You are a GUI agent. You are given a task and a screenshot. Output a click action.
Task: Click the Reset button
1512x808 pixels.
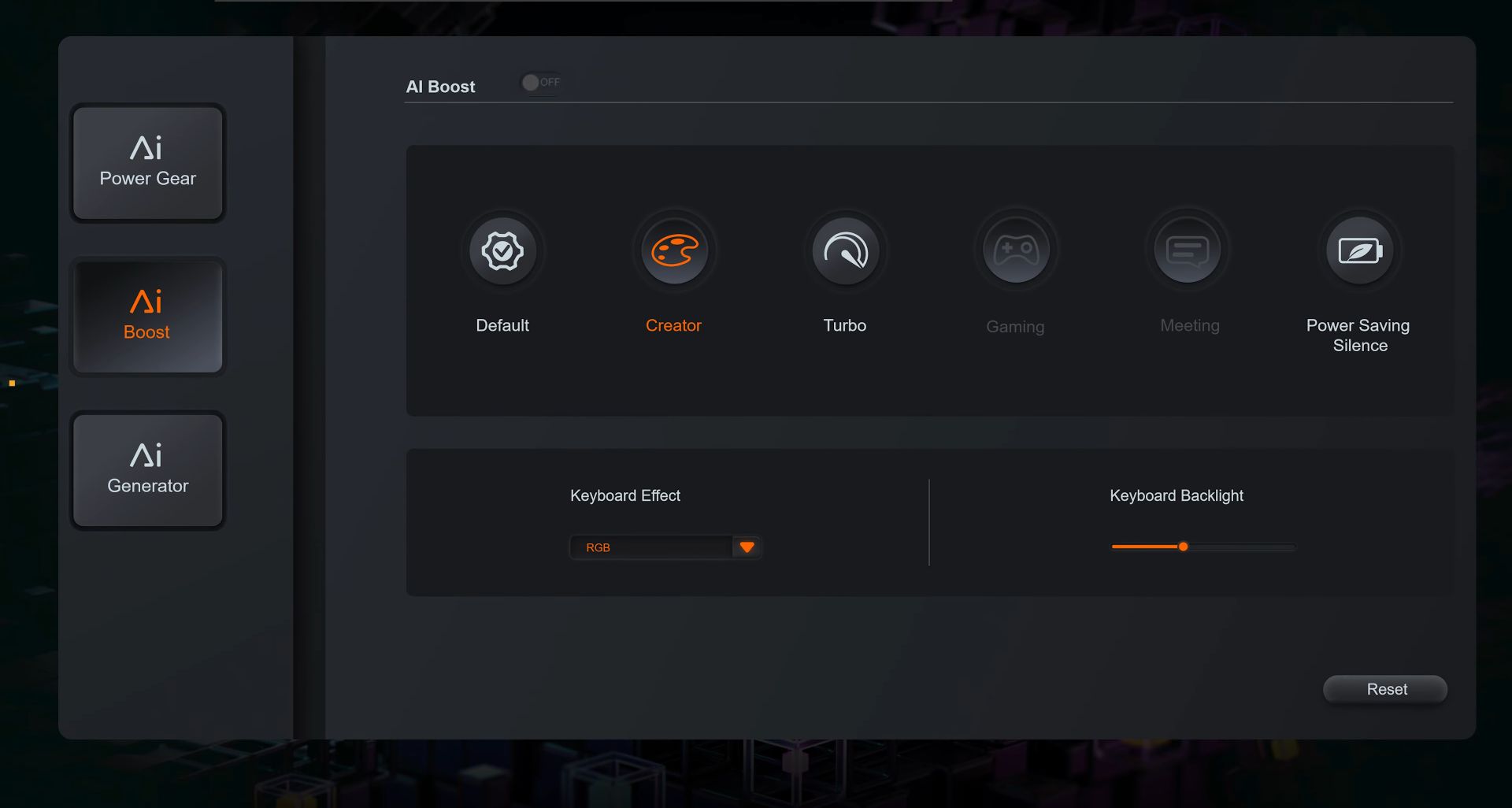pyautogui.click(x=1384, y=689)
